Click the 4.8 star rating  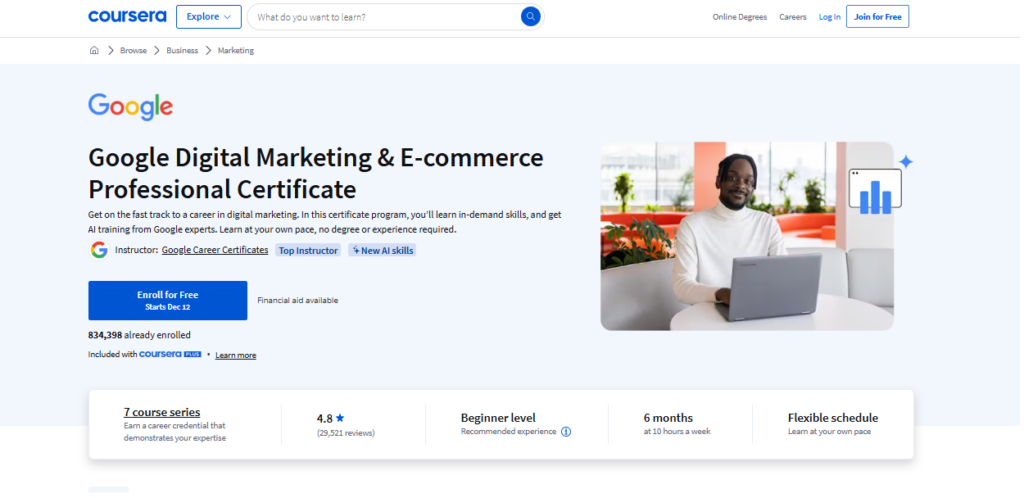pyautogui.click(x=330, y=418)
